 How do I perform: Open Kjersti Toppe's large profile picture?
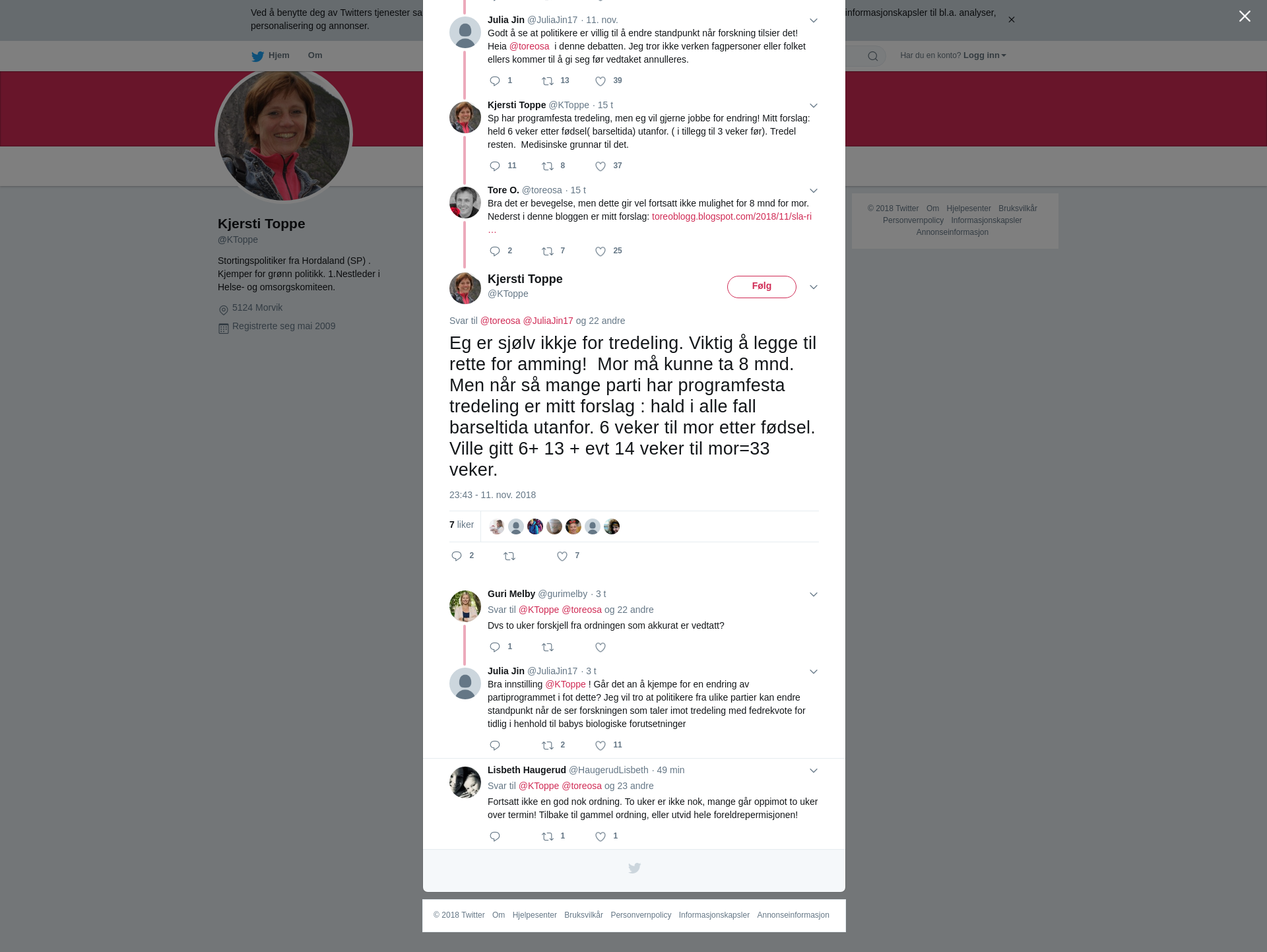point(284,135)
